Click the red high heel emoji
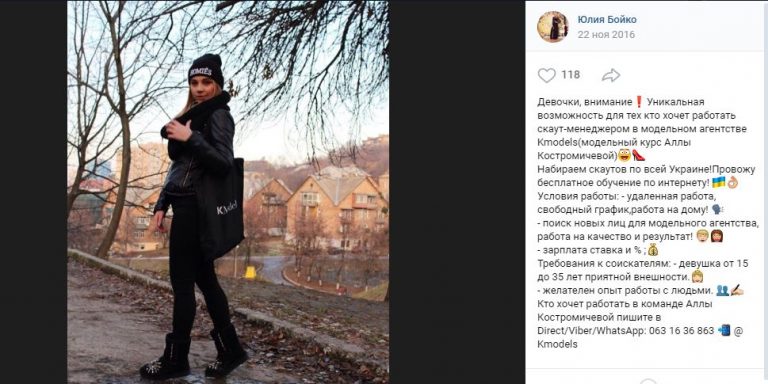 [638, 155]
